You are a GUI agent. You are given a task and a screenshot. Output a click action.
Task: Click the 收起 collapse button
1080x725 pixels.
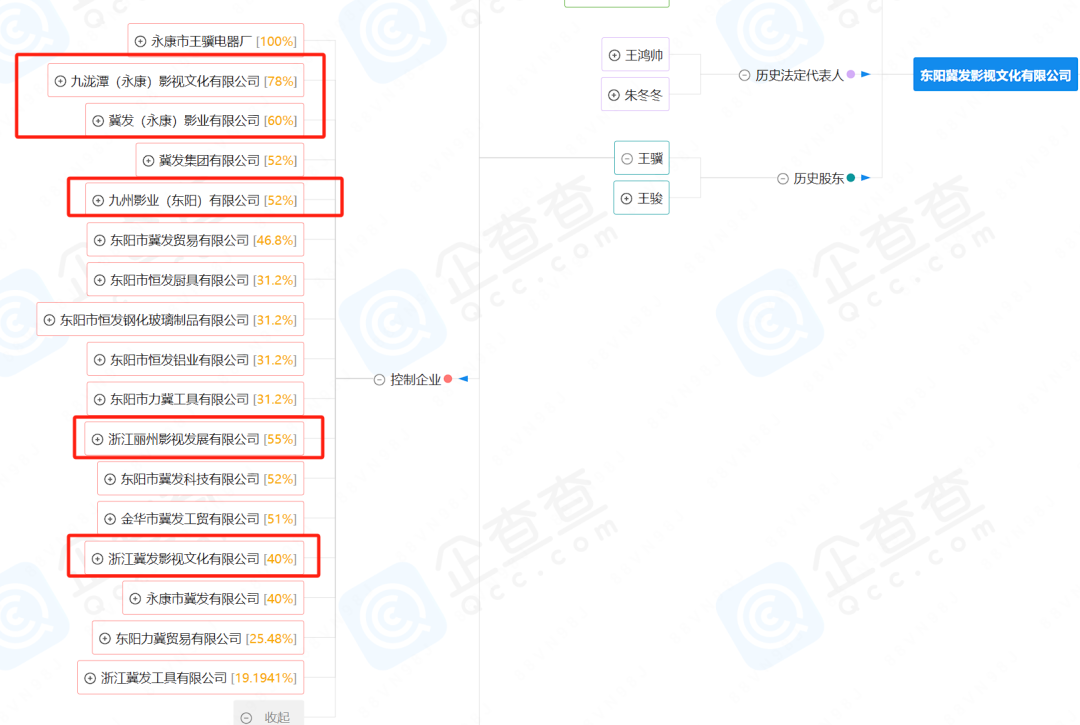(x=268, y=716)
